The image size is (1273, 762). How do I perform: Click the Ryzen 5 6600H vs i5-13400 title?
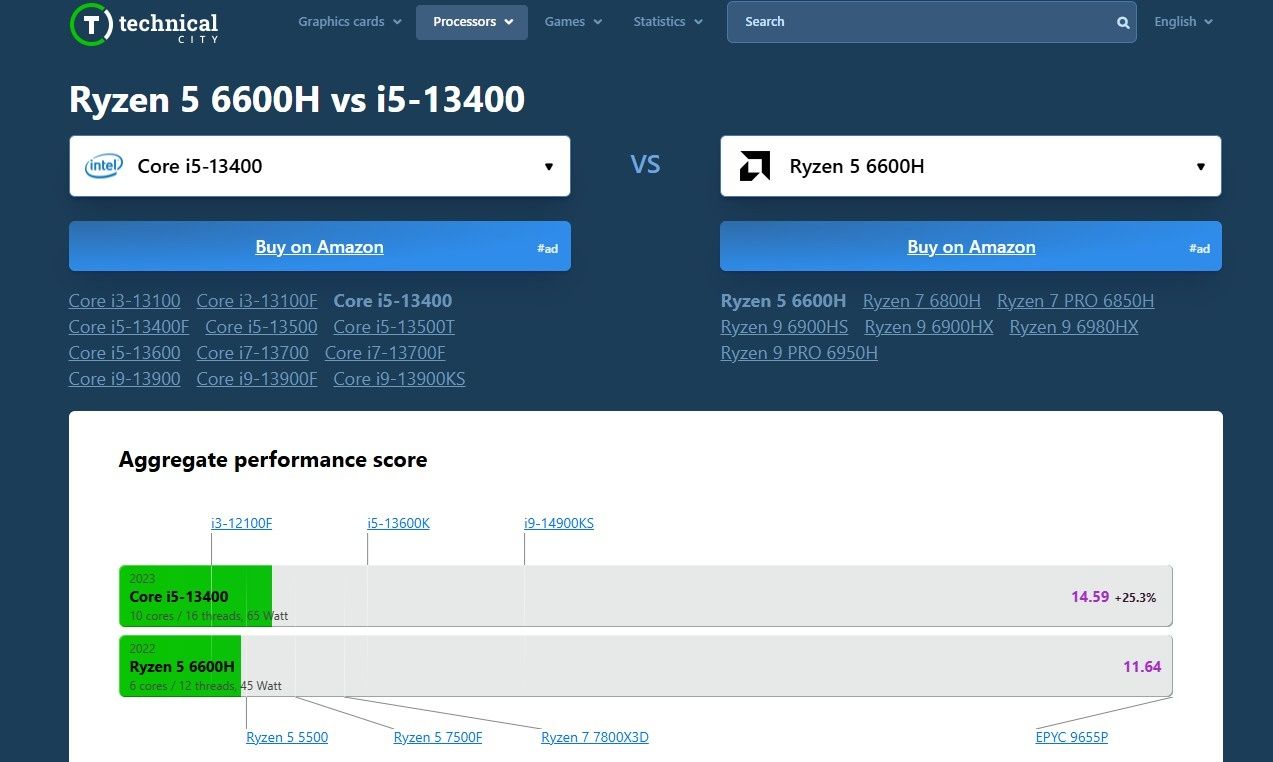point(297,100)
